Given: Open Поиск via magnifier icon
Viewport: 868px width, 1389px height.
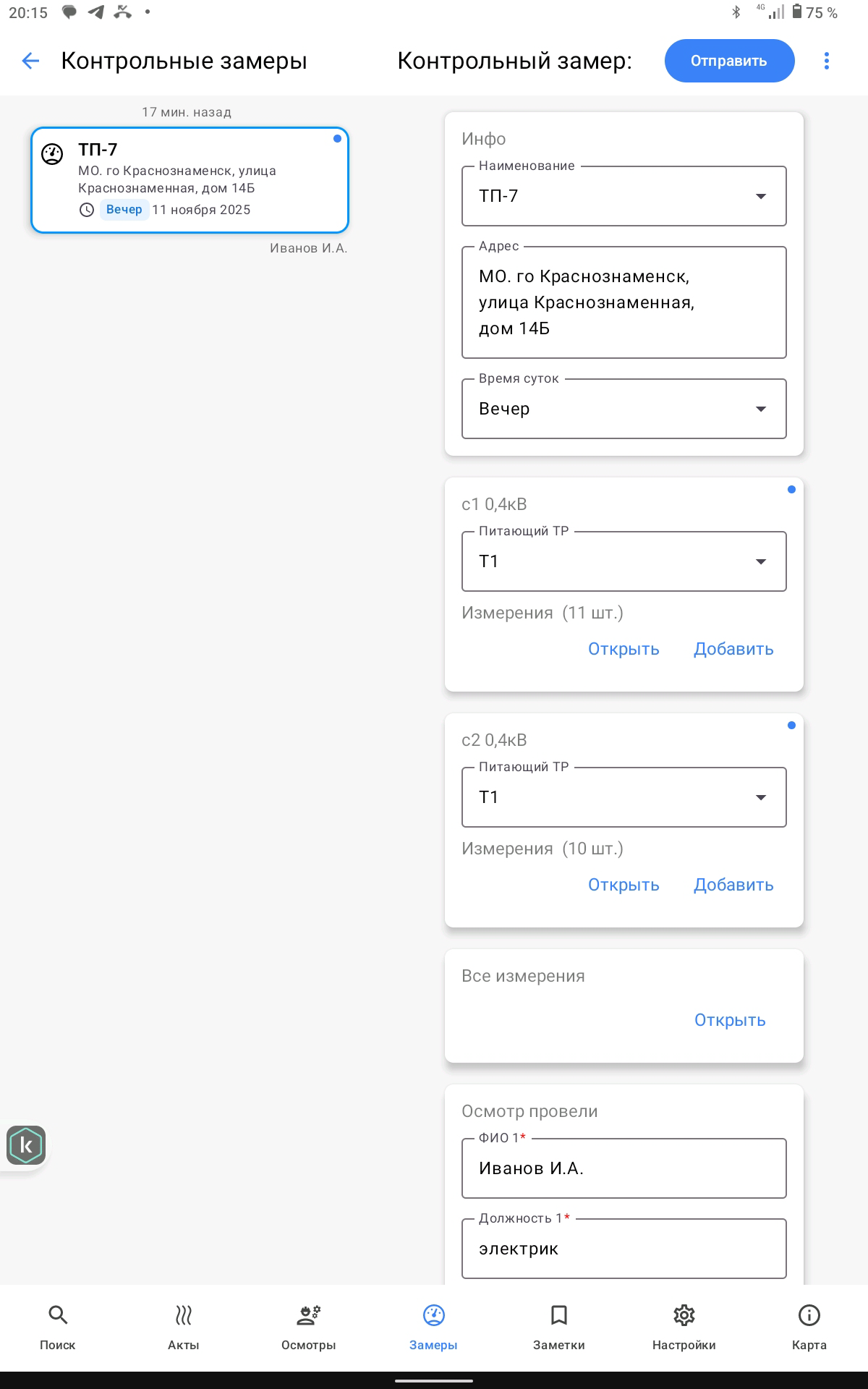Looking at the screenshot, I should click(x=58, y=1315).
